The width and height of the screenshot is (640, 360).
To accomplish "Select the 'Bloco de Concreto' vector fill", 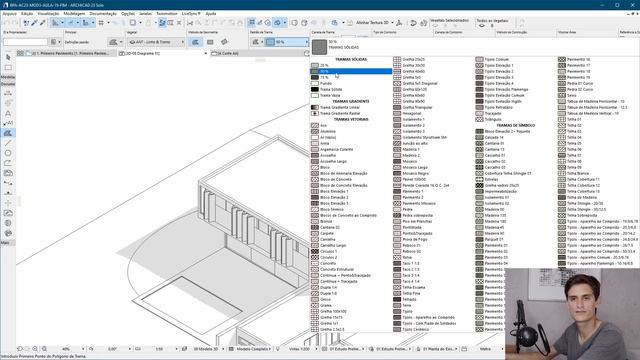I will click(x=351, y=179).
